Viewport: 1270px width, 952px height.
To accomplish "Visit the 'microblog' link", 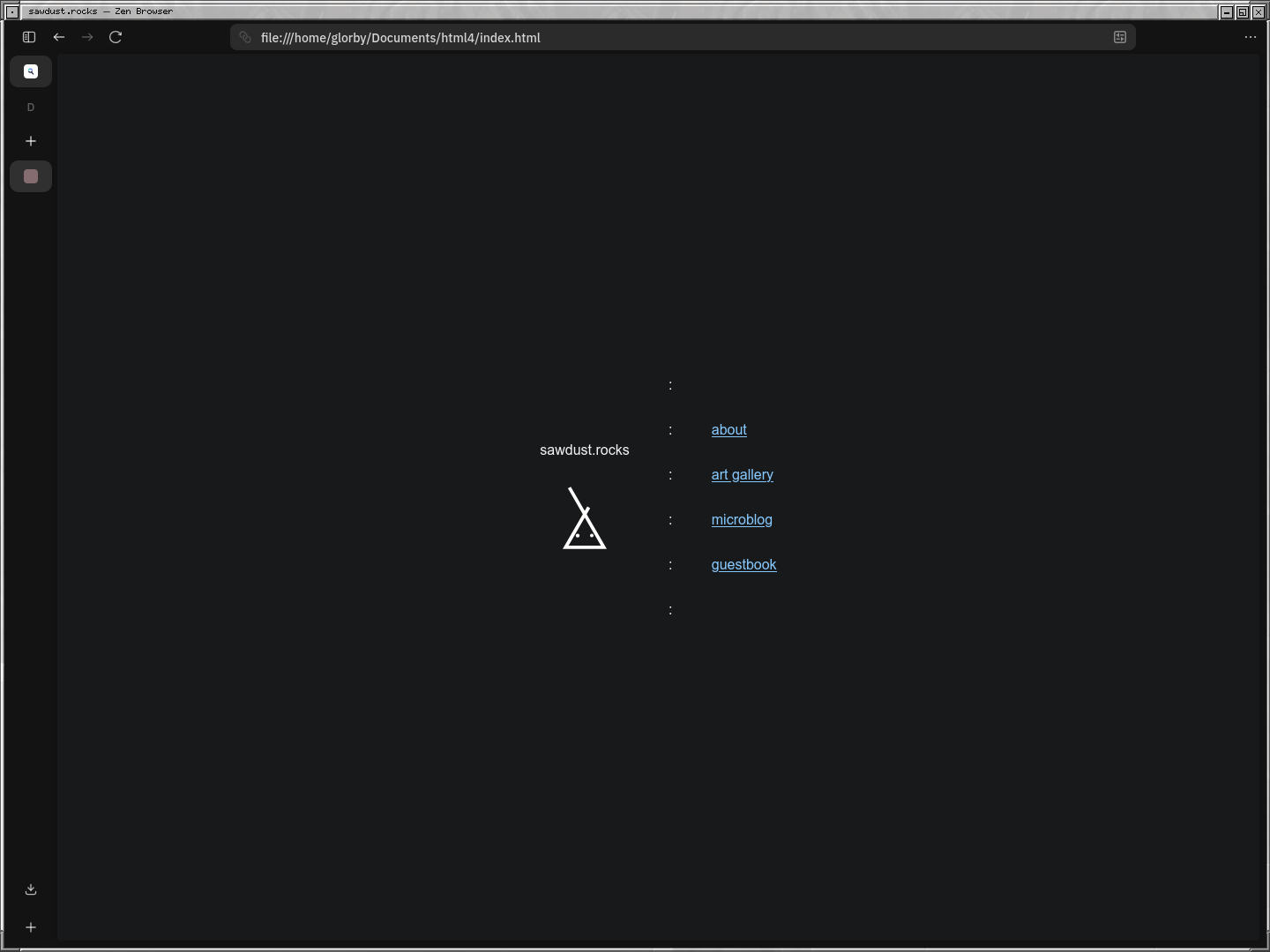I will click(742, 520).
